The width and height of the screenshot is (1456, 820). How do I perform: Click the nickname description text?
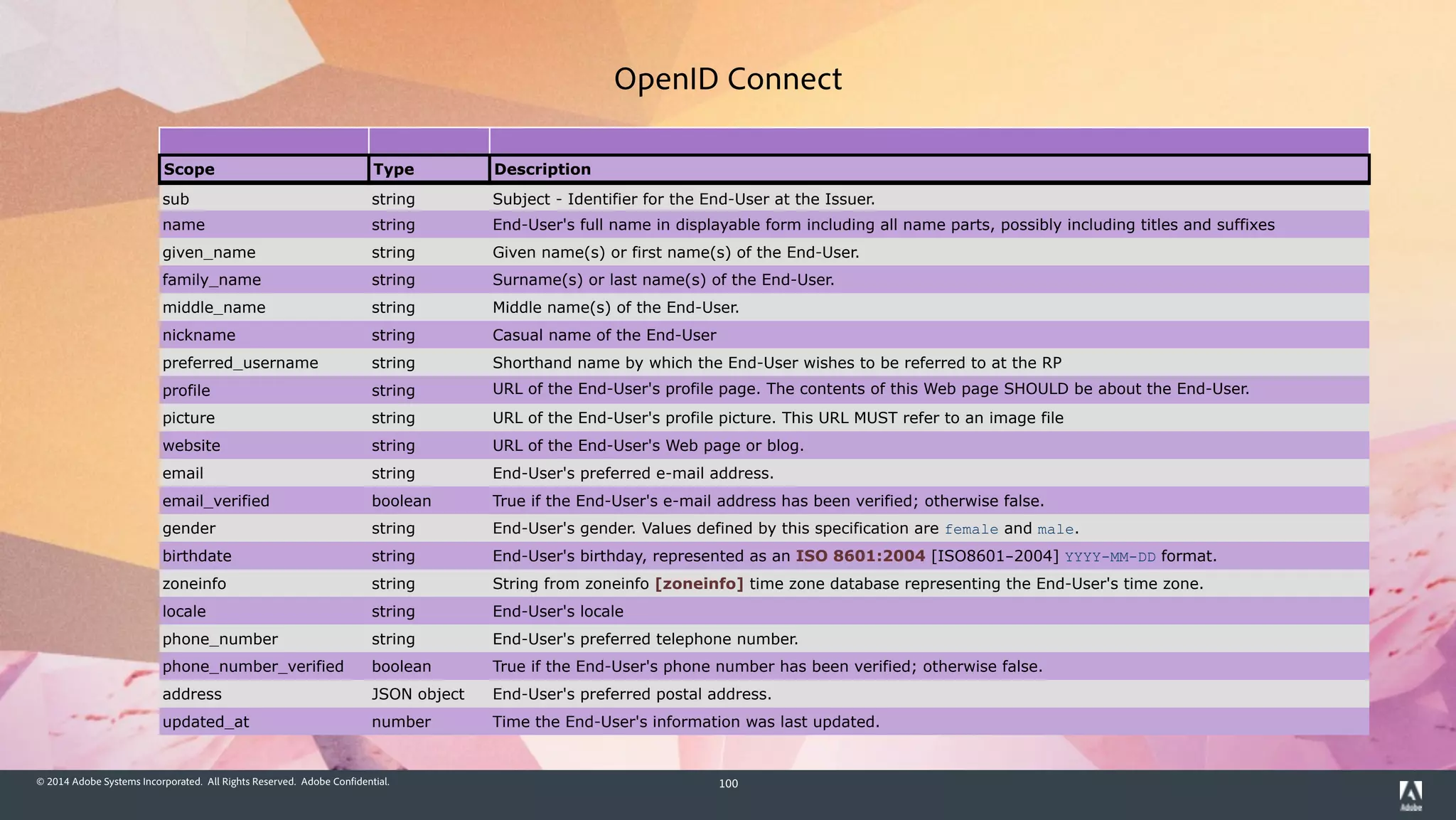604,335
